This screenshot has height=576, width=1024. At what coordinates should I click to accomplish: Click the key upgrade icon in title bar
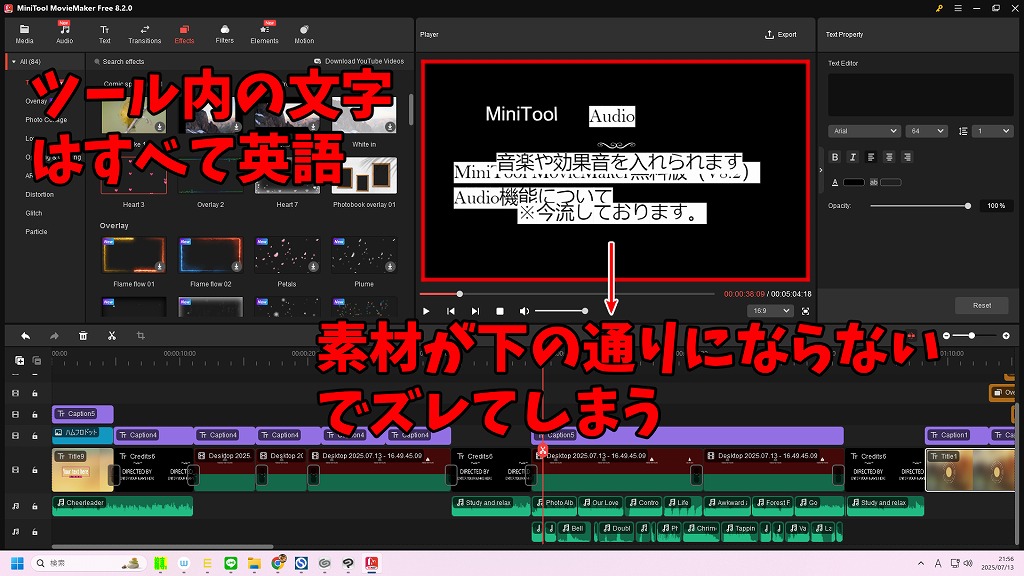click(939, 8)
